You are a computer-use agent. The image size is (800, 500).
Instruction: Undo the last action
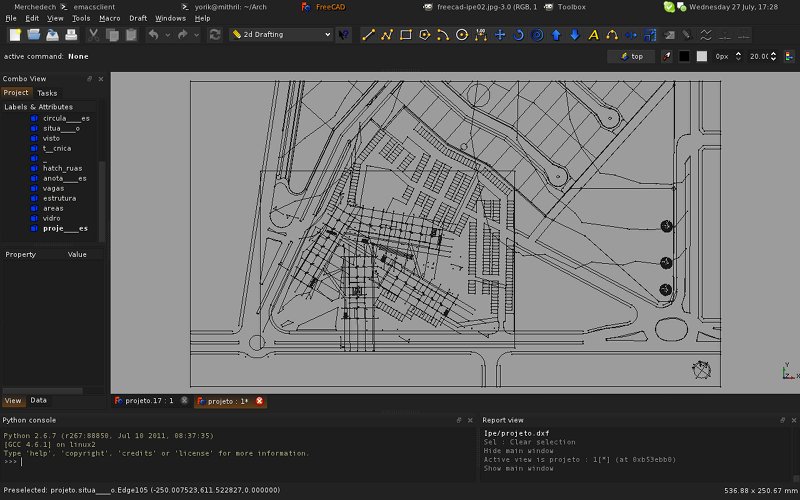click(x=153, y=35)
